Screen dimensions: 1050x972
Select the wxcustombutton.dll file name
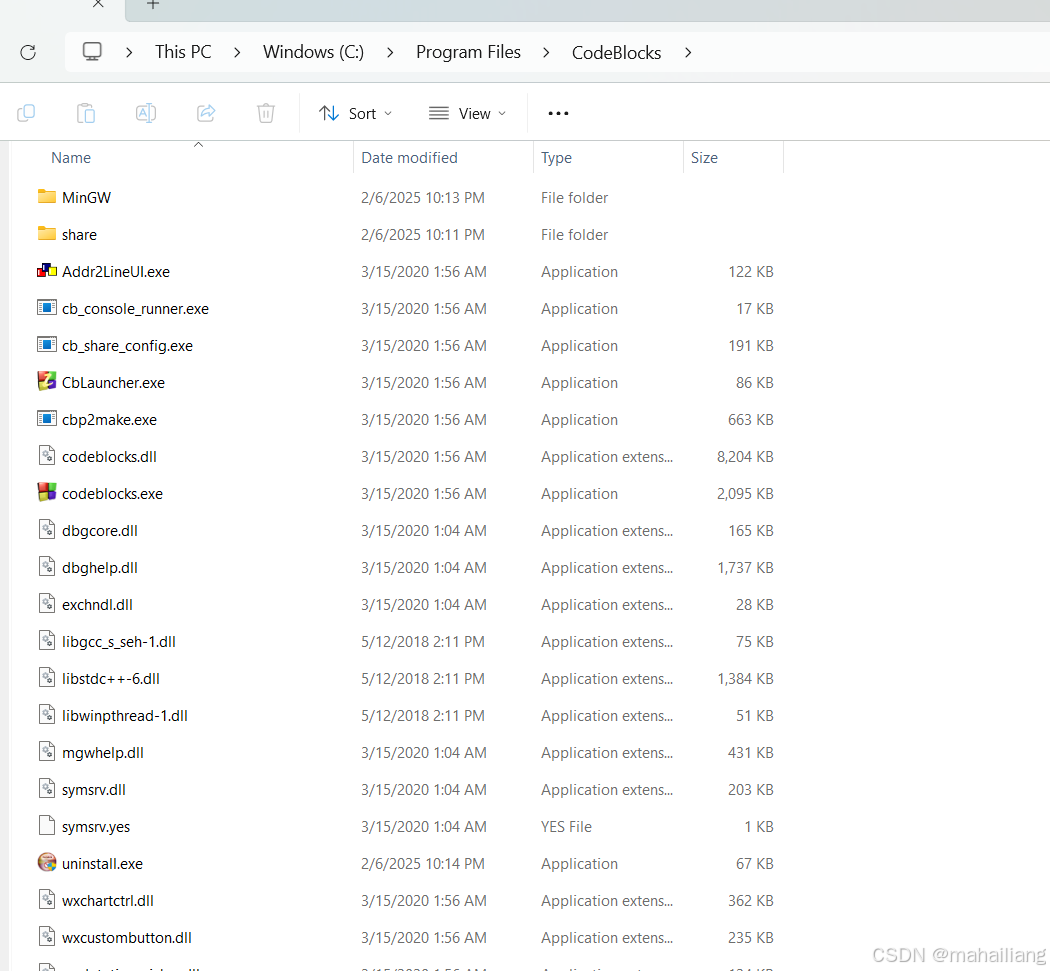coord(127,938)
